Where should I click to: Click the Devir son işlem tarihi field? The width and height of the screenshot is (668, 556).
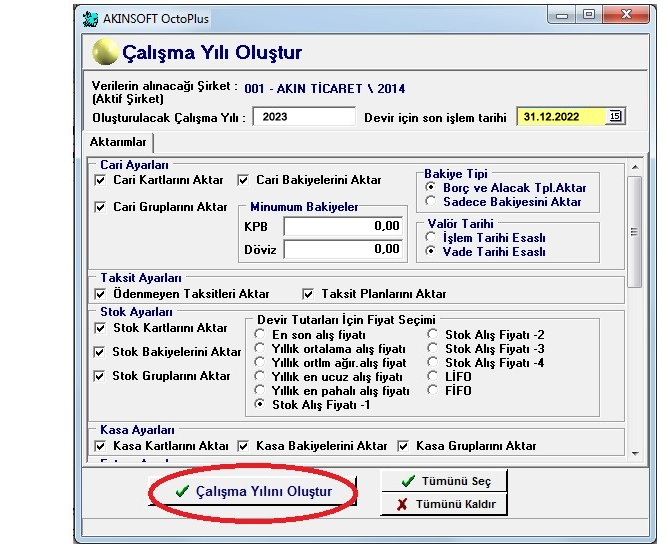pos(561,117)
